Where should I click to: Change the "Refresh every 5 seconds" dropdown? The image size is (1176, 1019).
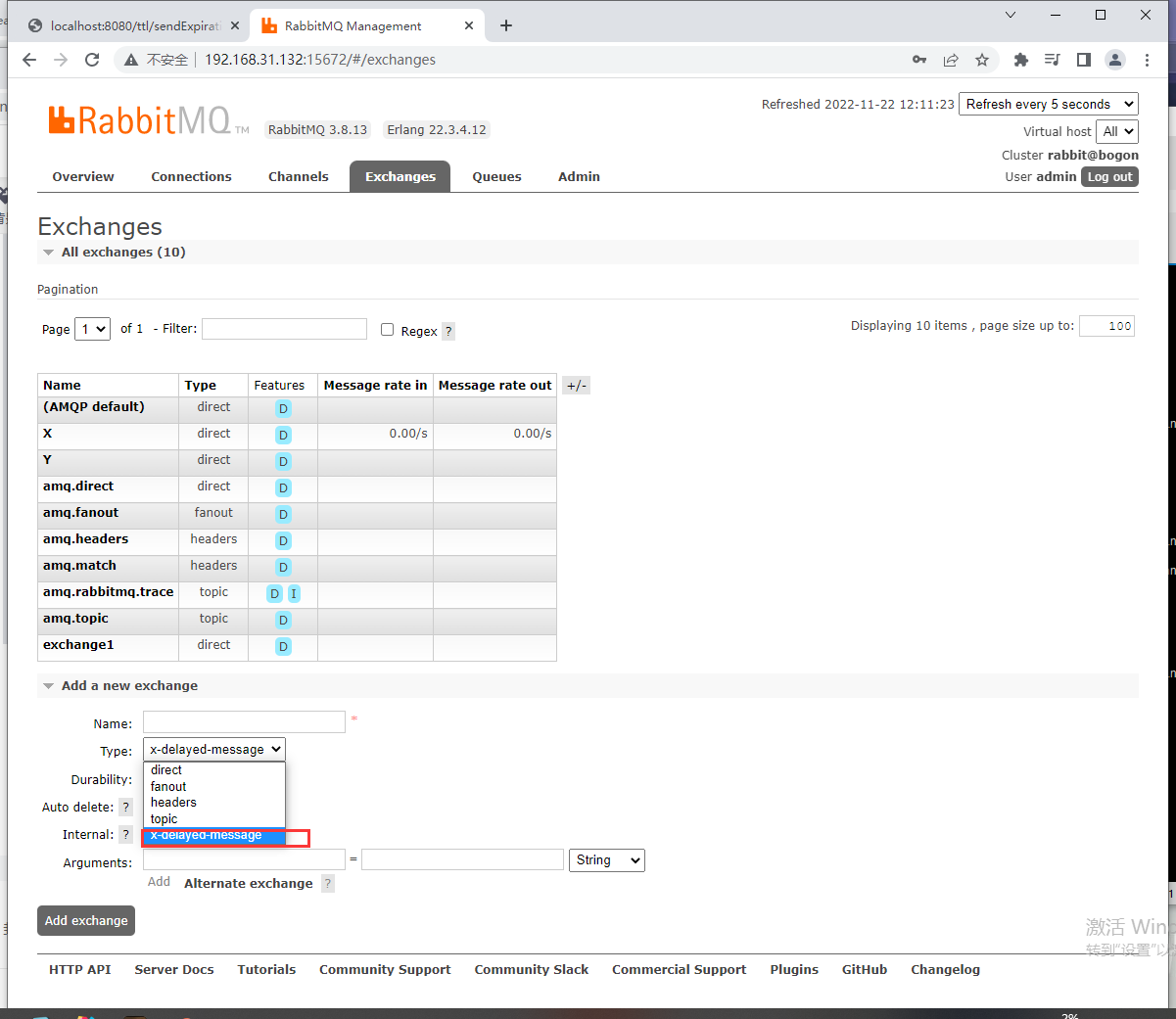pyautogui.click(x=1048, y=103)
